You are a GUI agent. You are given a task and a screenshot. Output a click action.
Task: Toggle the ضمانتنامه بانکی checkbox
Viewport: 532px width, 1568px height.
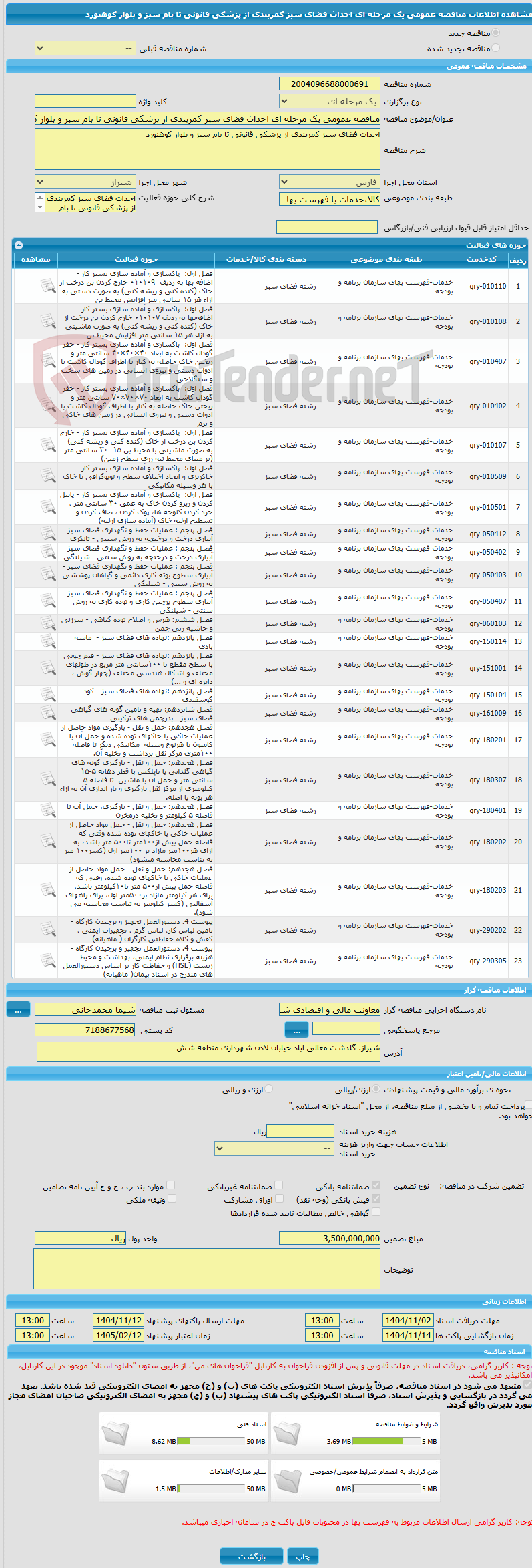point(376,1185)
